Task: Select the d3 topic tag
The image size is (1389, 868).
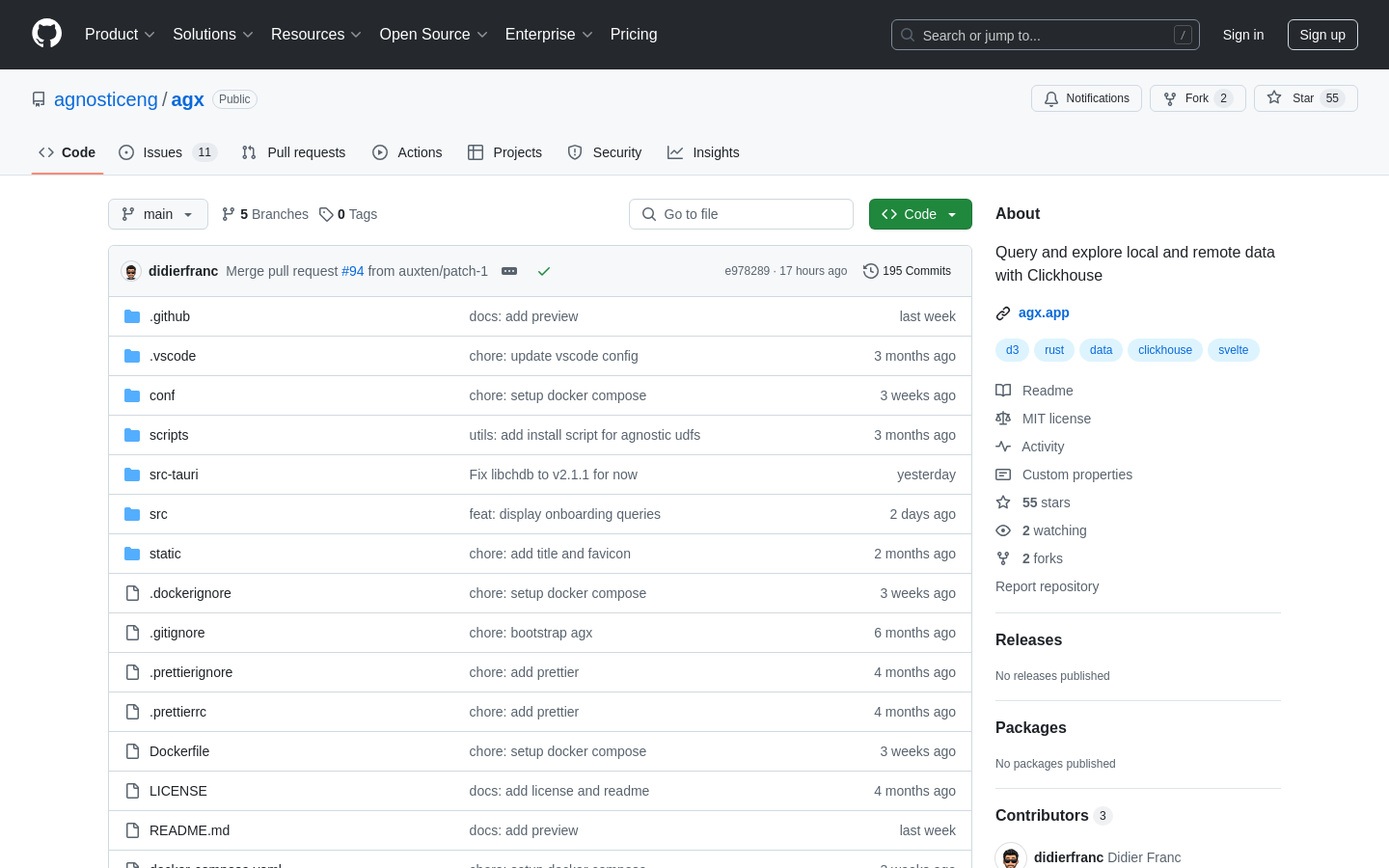Action: [x=1012, y=350]
